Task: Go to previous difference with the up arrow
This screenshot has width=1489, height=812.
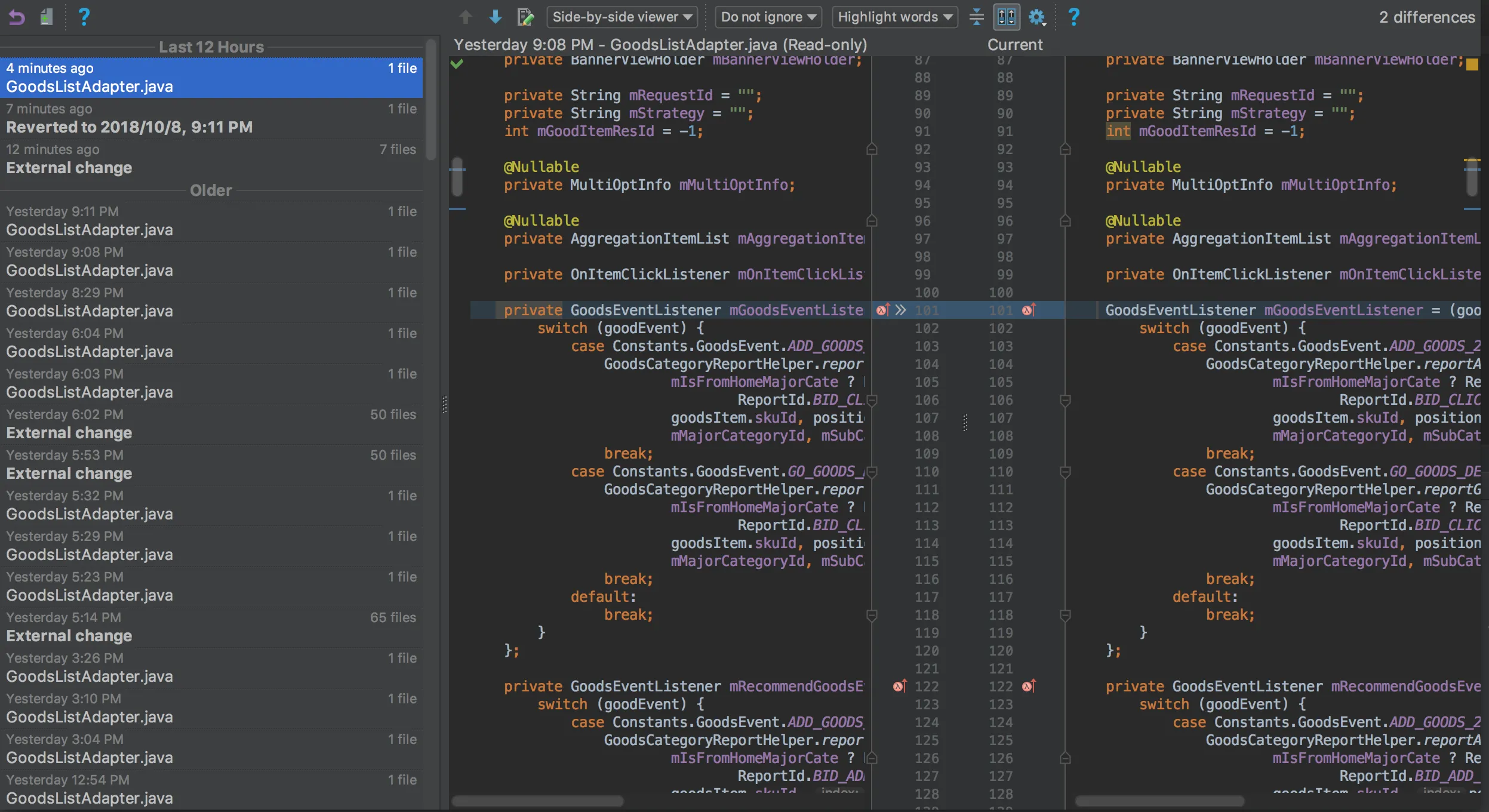Action: [x=466, y=17]
